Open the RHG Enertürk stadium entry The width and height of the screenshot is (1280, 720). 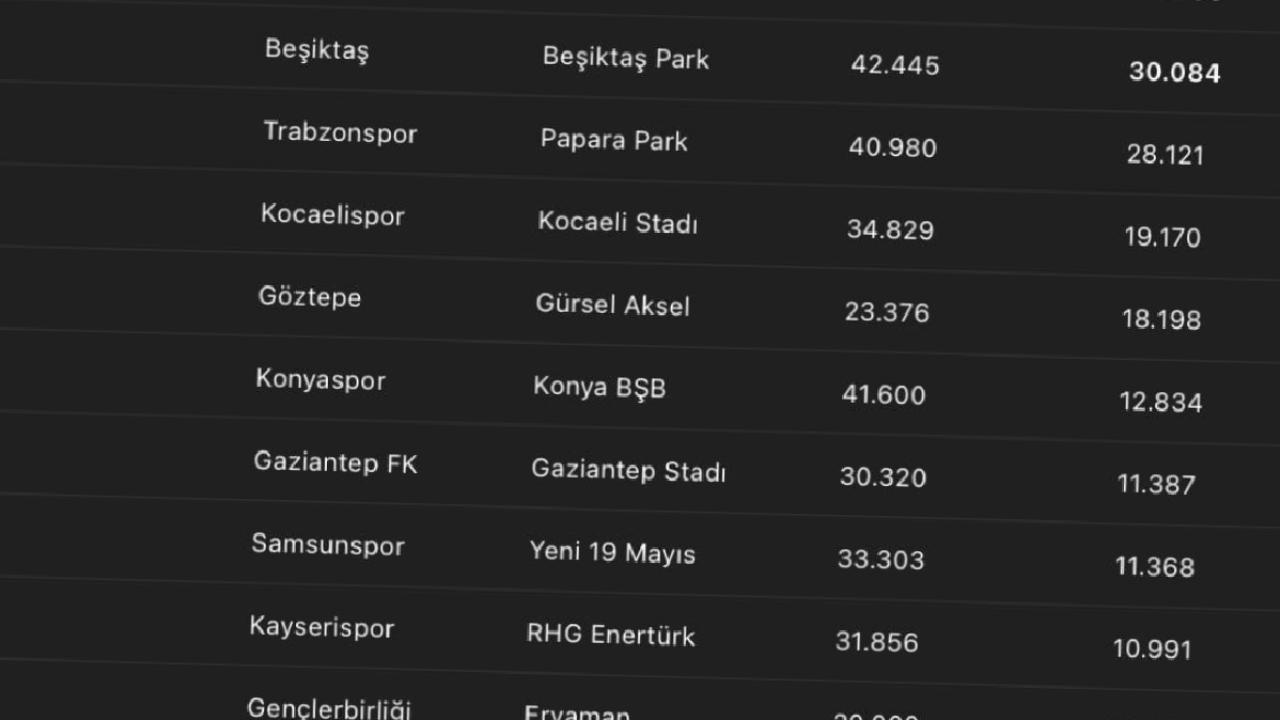click(610, 635)
